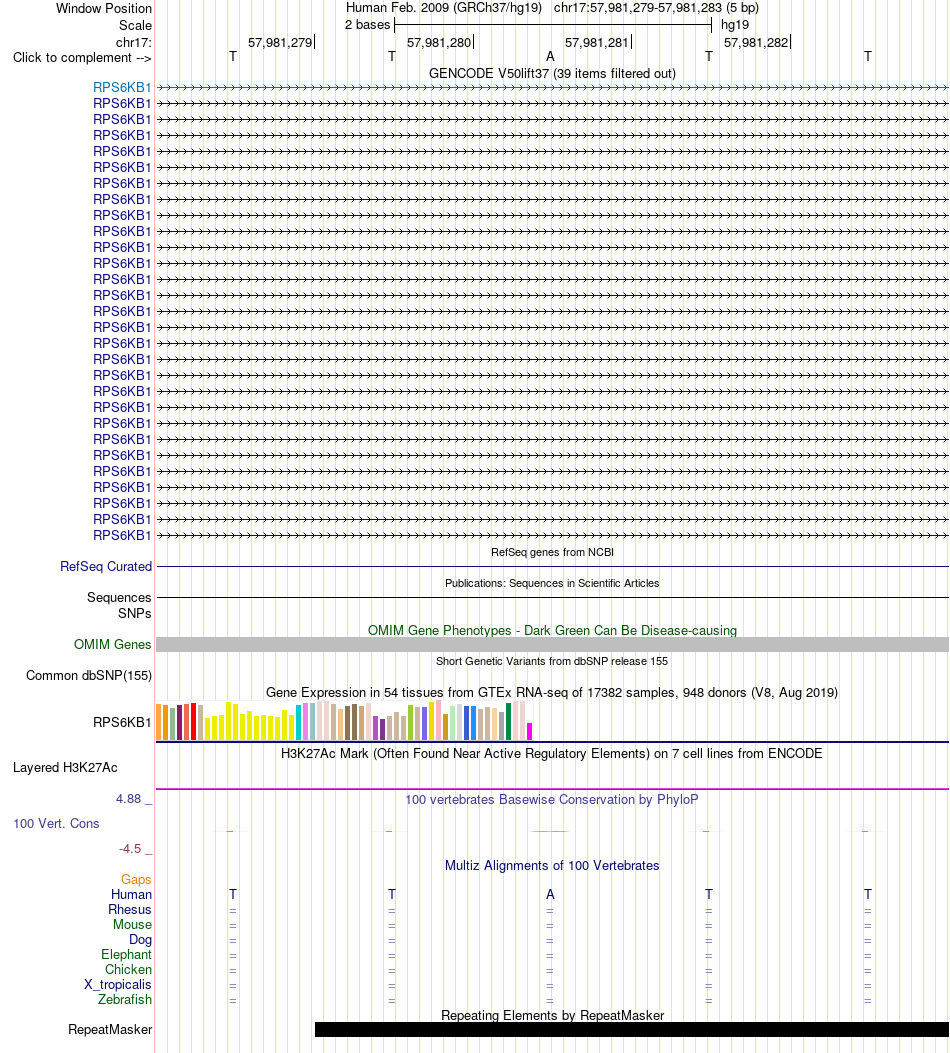Click the GTEx Gene Expression track title
The image size is (950, 1053).
552,692
